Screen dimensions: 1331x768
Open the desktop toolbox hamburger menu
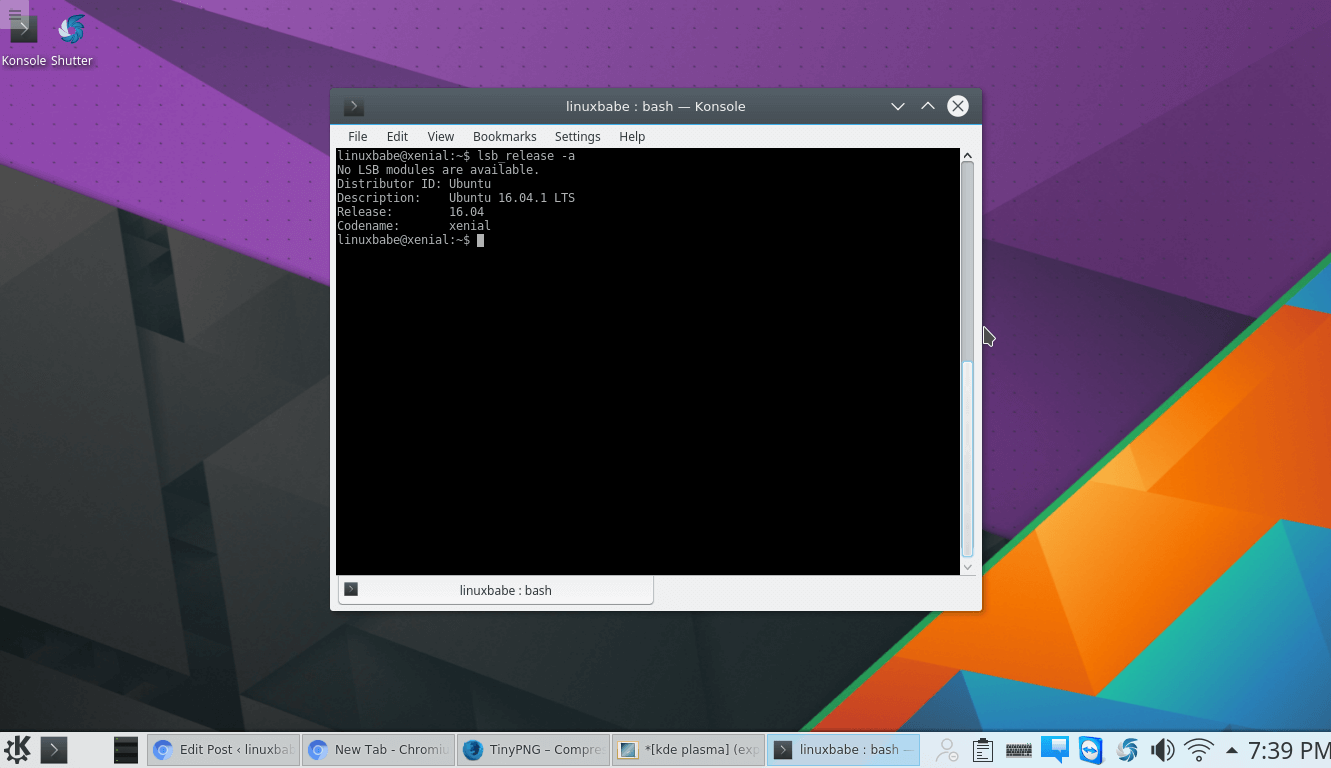coord(14,14)
